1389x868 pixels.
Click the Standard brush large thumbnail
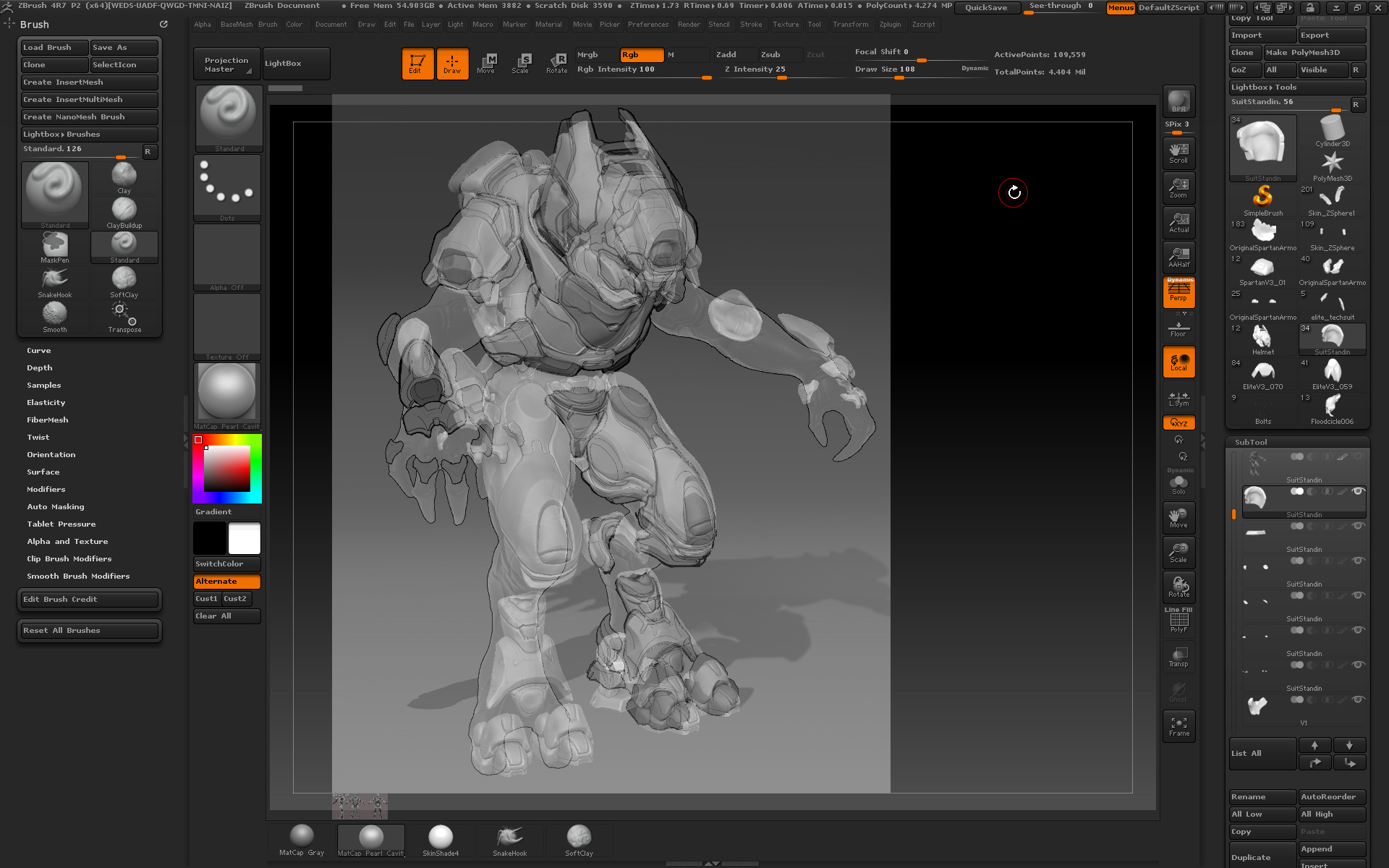coord(55,195)
